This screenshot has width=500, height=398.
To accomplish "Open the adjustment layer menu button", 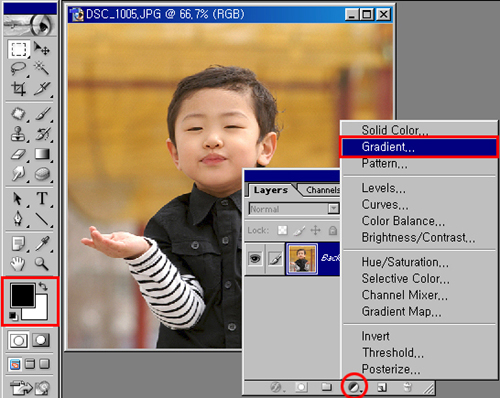I will pos(354,387).
